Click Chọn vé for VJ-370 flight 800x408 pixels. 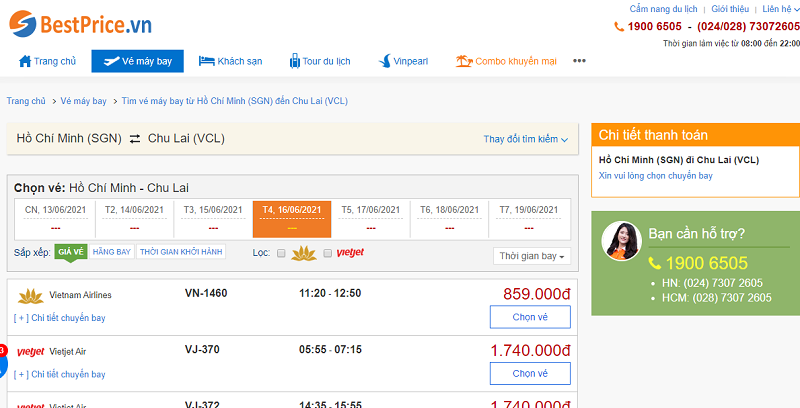pyautogui.click(x=530, y=373)
